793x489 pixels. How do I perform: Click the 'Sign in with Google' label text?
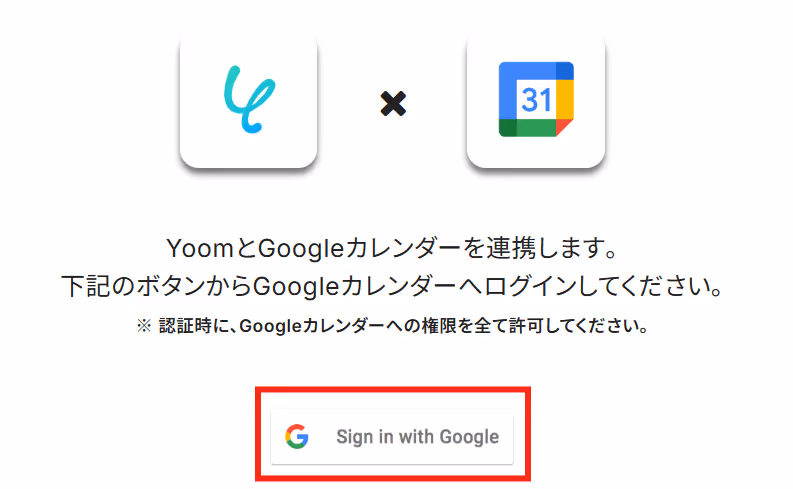[x=418, y=436]
